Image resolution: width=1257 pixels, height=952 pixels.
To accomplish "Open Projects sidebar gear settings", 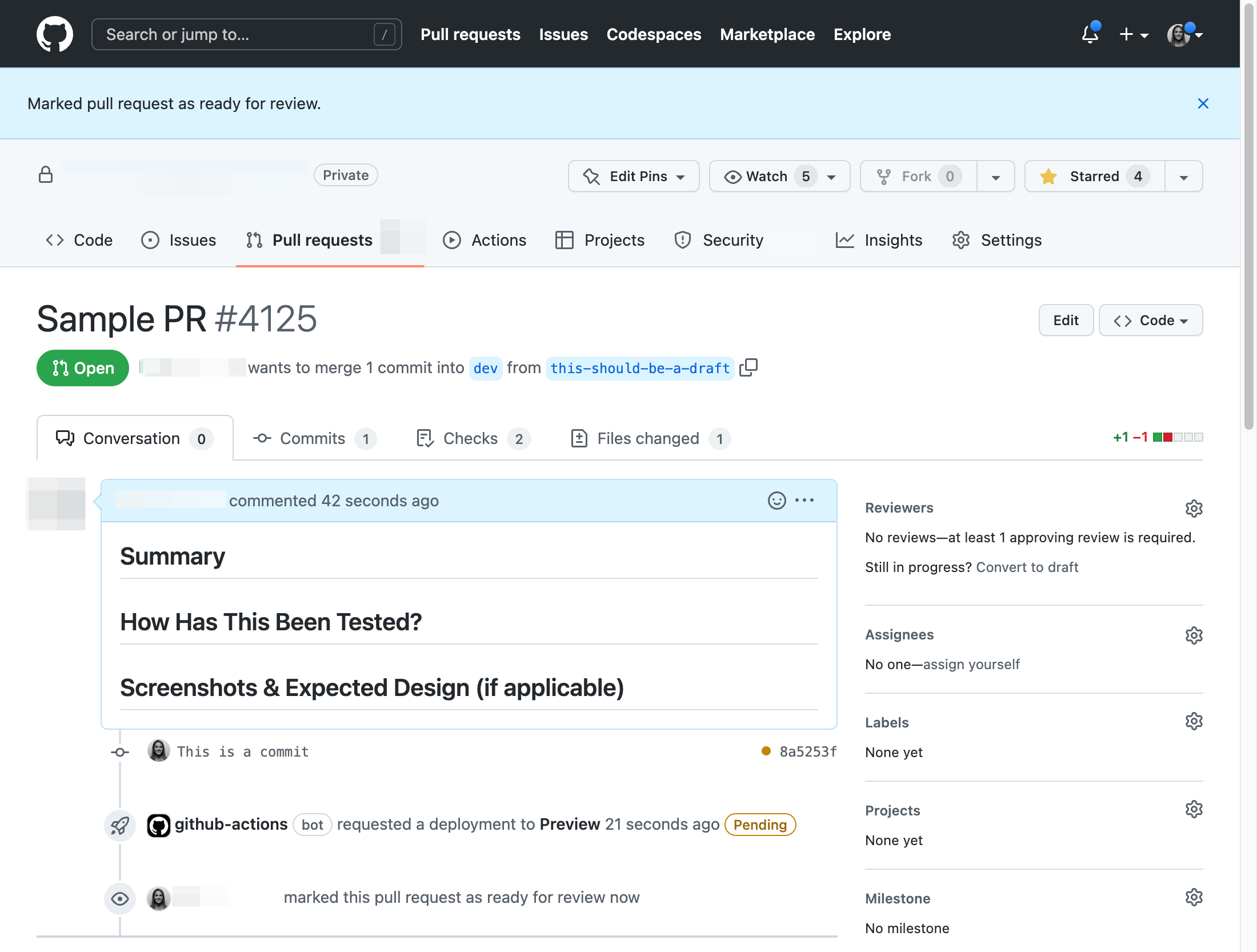I will 1194,809.
